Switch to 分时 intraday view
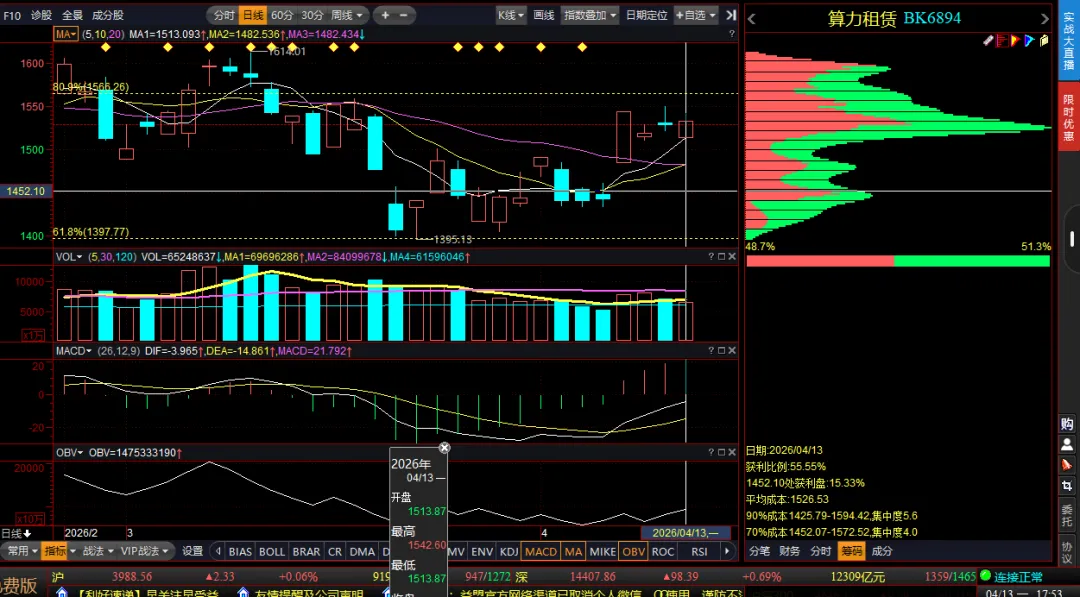The height and width of the screenshot is (597, 1080). 224,14
